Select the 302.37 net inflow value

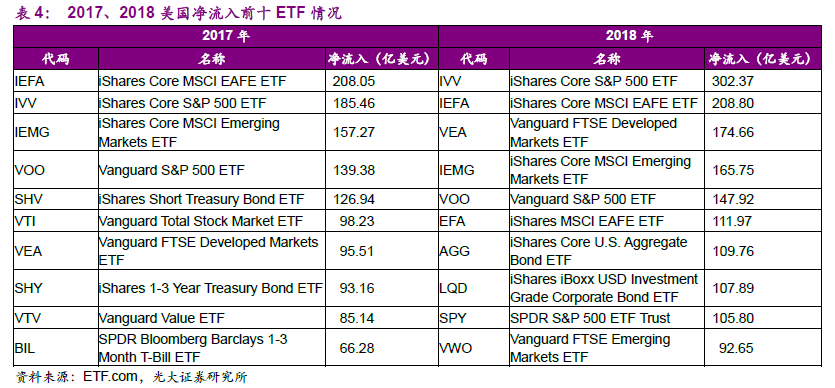click(733, 81)
